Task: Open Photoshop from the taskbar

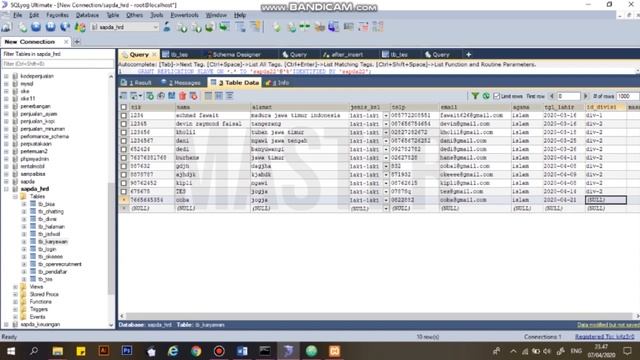Action: pyautogui.click(x=127, y=351)
